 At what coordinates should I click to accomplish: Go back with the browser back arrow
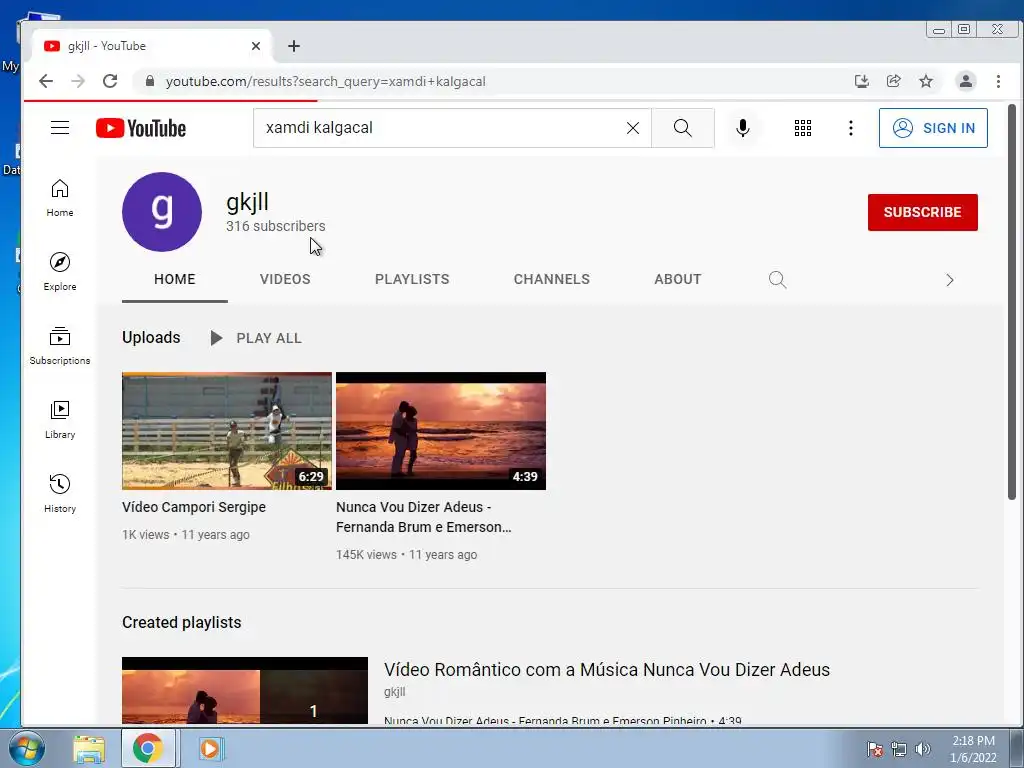pyautogui.click(x=46, y=81)
